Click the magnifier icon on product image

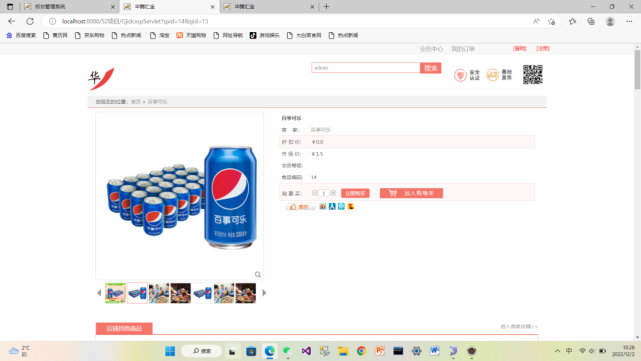pyautogui.click(x=258, y=274)
